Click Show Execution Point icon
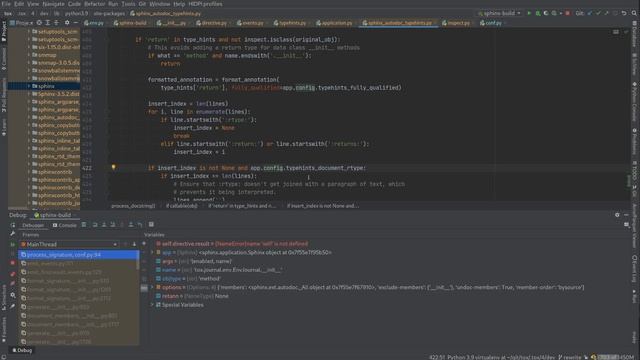Image resolution: width=640 pixels, height=360 pixels. point(84,224)
